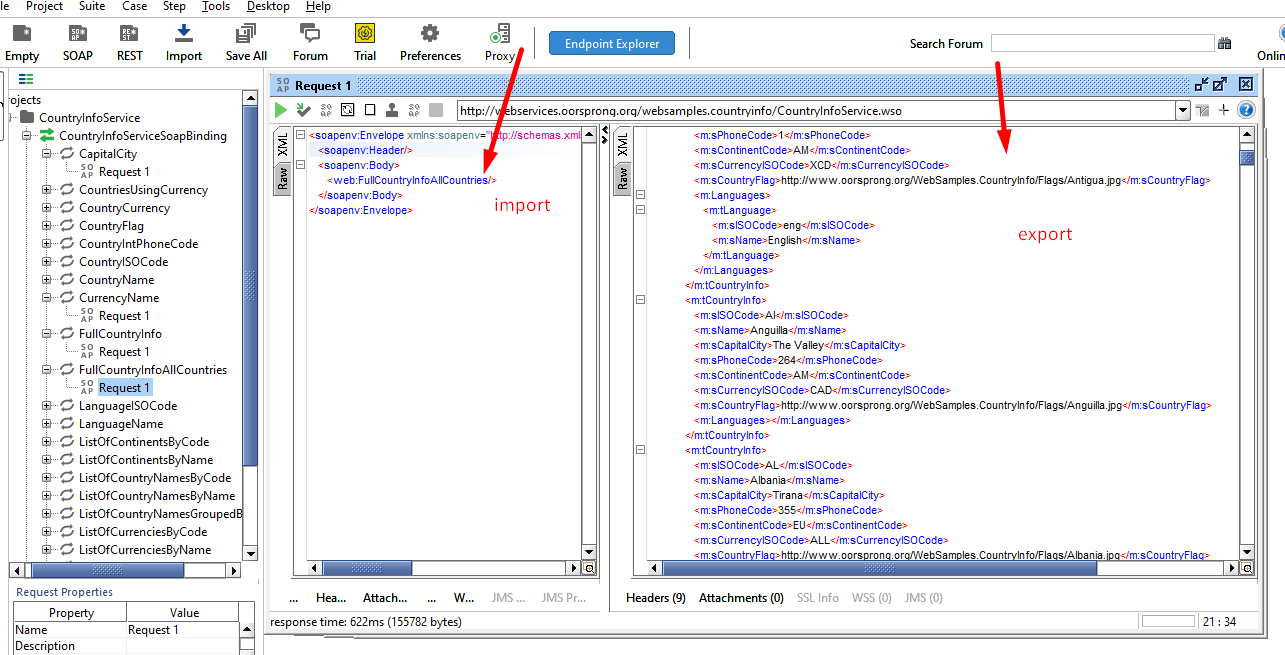Collapse the FullCountryInfoAllCountries tree node

coord(47,370)
